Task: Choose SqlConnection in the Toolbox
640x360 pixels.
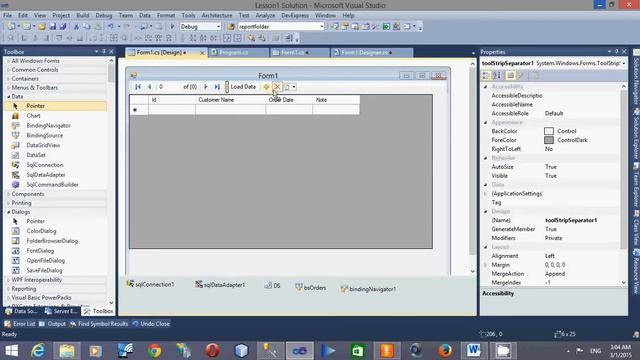Action: pyautogui.click(x=45, y=164)
